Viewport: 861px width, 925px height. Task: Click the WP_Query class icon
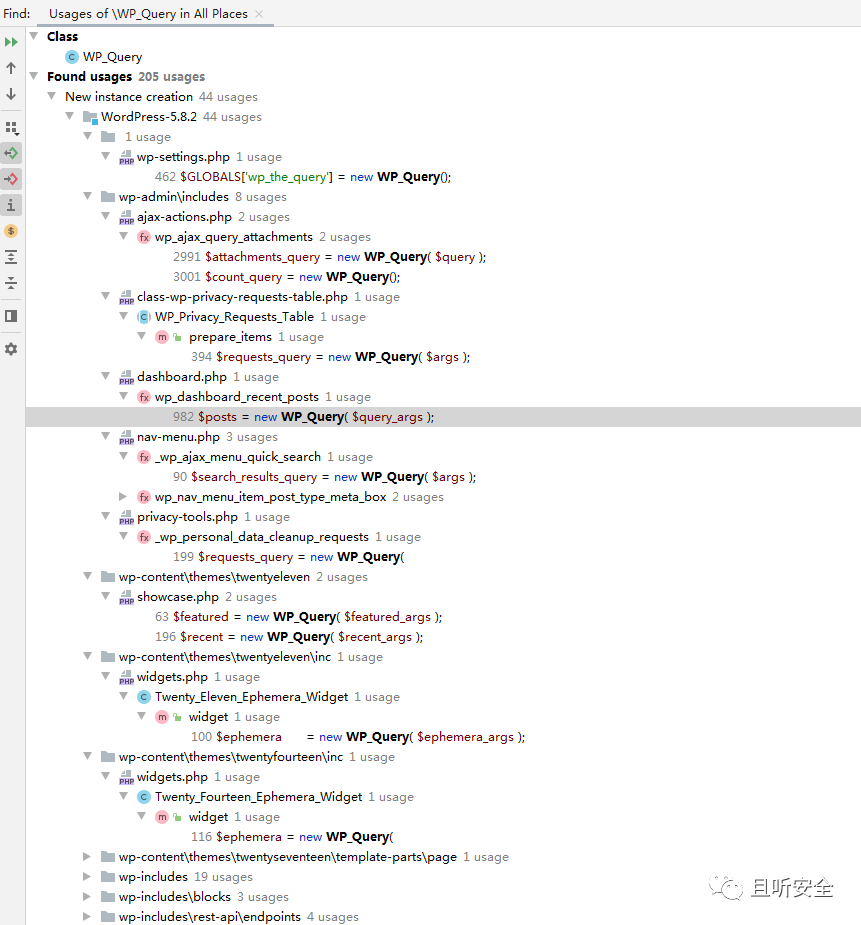[x=72, y=57]
